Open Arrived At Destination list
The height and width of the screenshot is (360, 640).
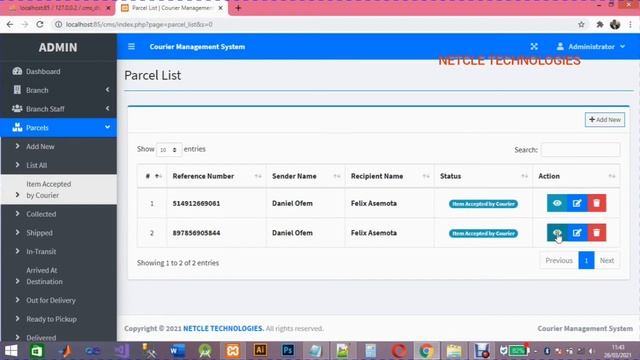pos(59,276)
